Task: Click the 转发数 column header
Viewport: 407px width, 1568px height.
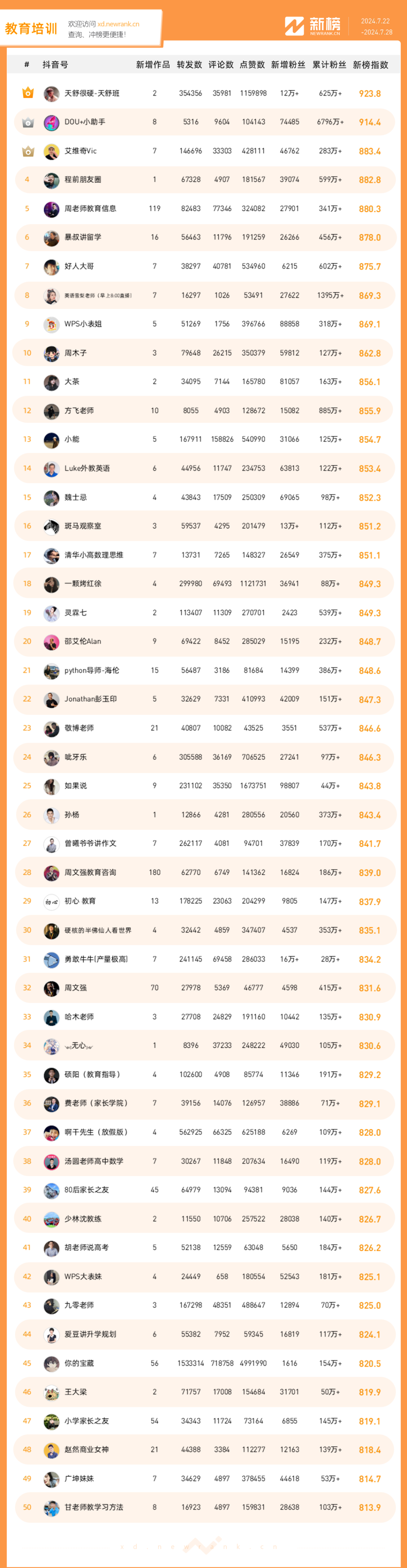Action: (189, 65)
